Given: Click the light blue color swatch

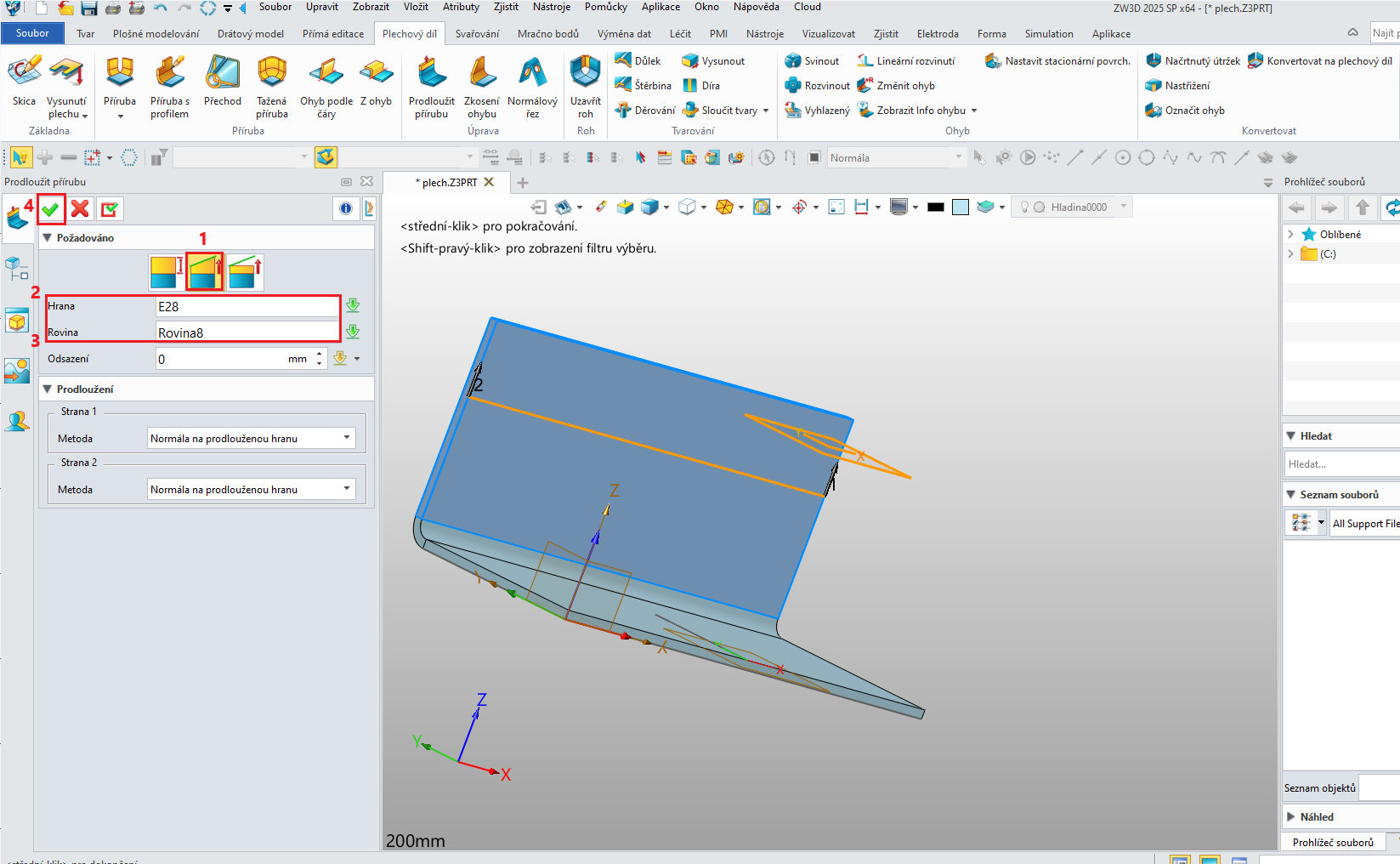Looking at the screenshot, I should click(x=961, y=207).
